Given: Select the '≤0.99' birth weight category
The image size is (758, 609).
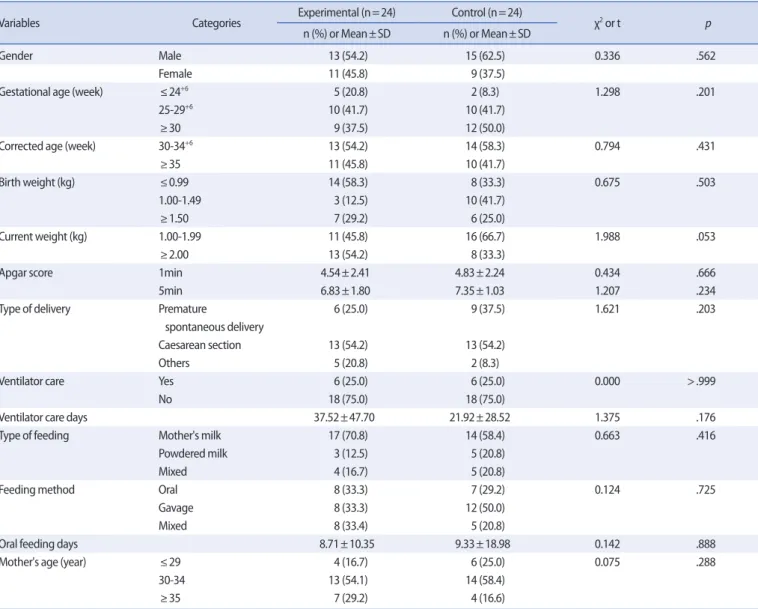Looking at the screenshot, I should point(175,182).
